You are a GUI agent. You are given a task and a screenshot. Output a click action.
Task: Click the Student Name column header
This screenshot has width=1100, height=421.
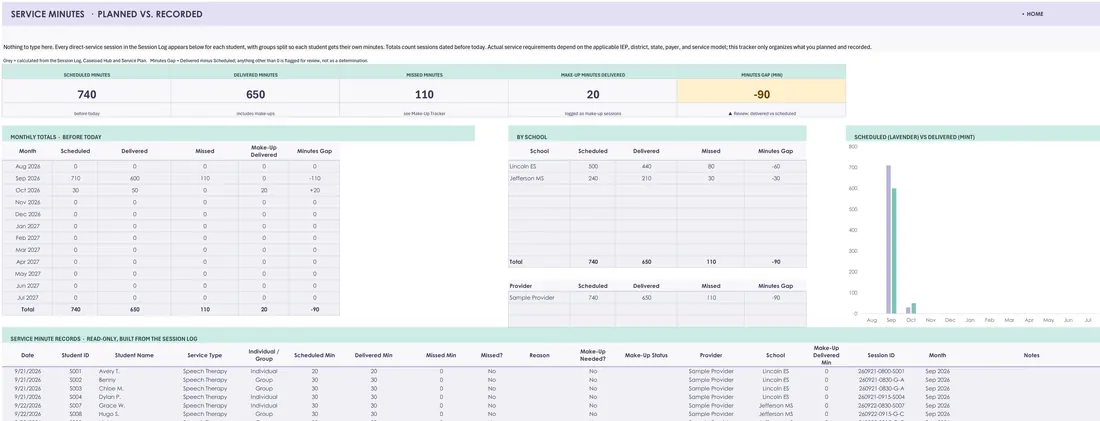tap(134, 355)
